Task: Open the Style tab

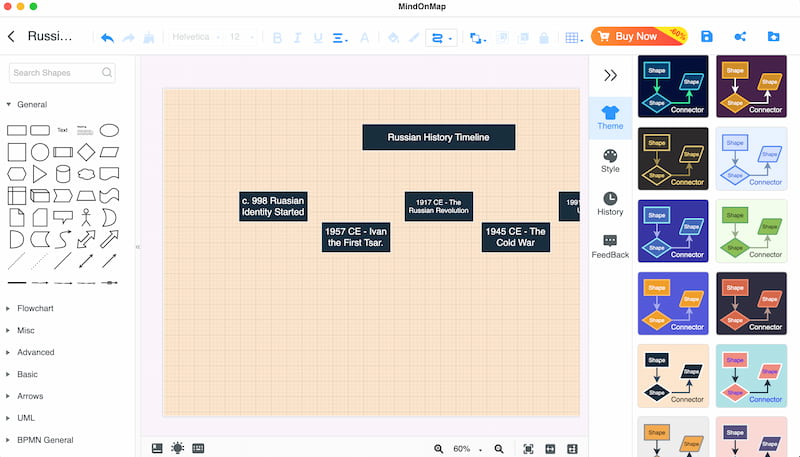Action: pos(610,161)
